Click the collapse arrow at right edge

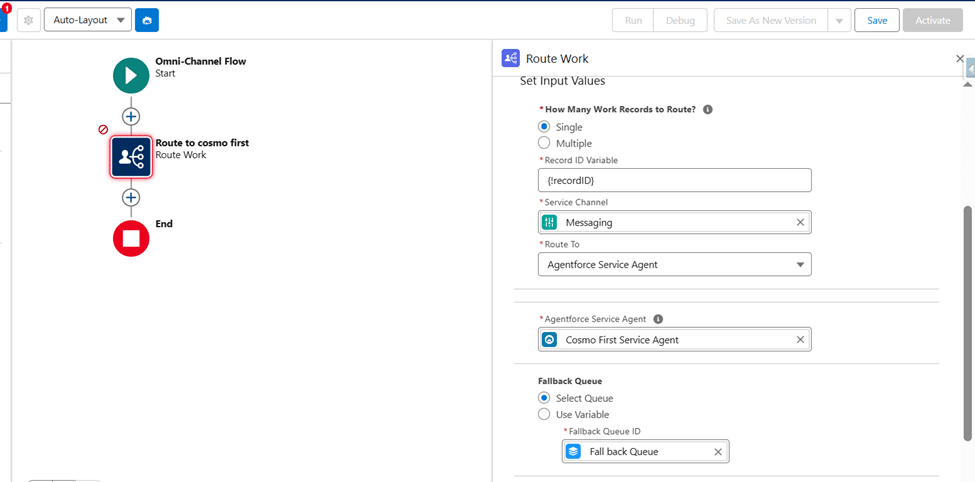click(x=971, y=69)
